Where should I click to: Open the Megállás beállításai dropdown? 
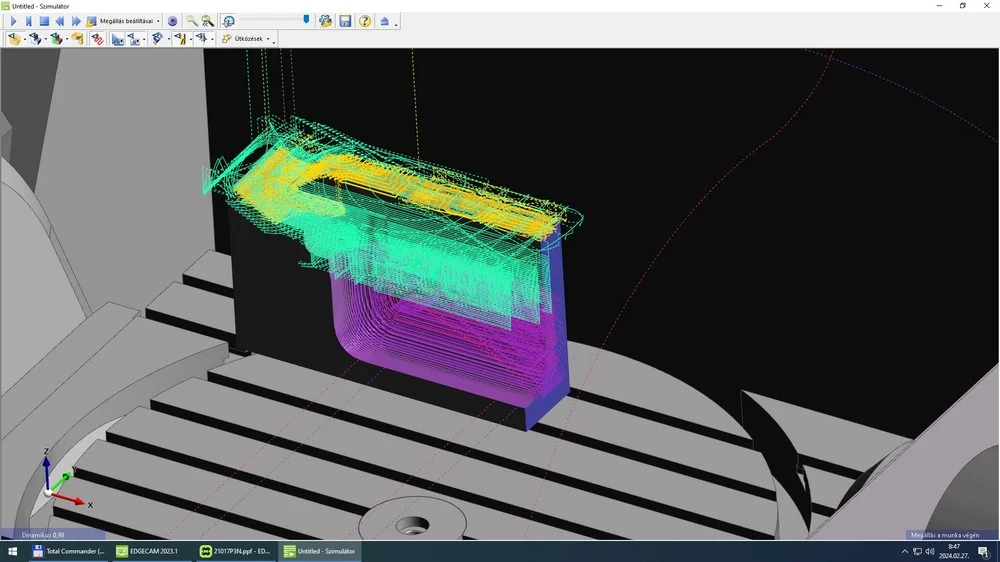coord(158,21)
